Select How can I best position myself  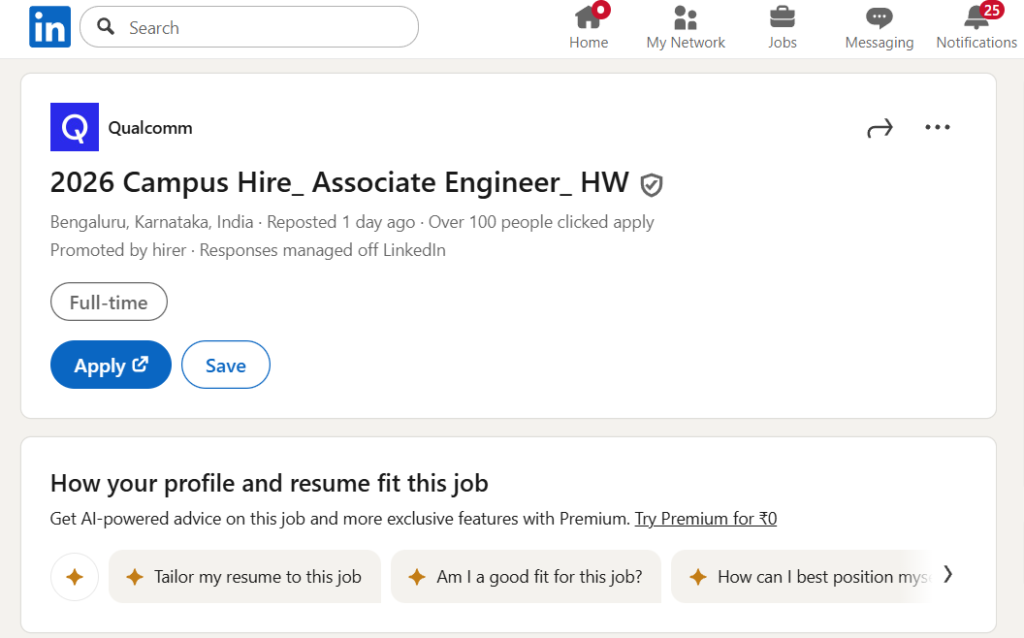(803, 577)
